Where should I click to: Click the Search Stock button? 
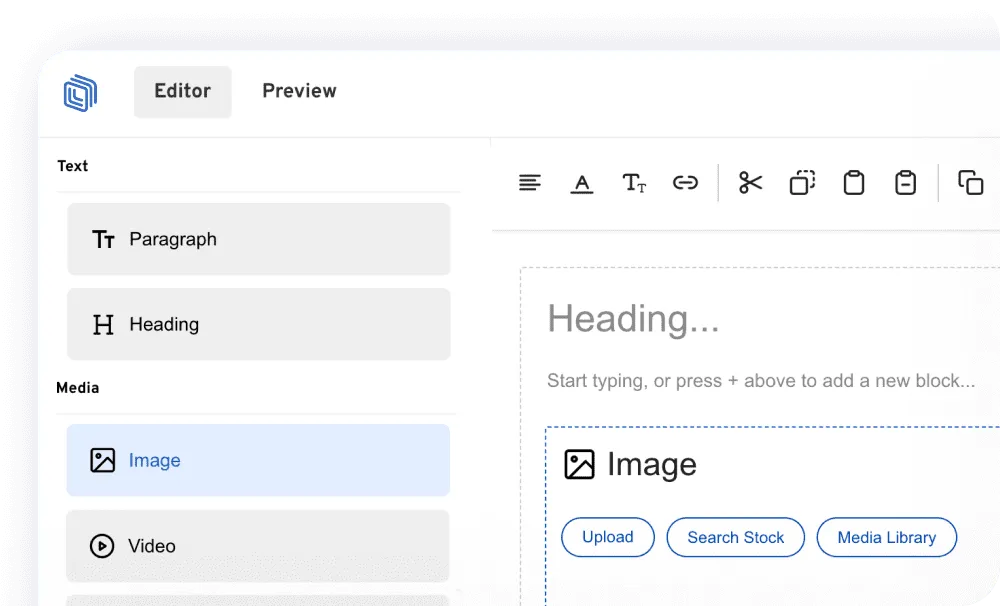pos(735,537)
